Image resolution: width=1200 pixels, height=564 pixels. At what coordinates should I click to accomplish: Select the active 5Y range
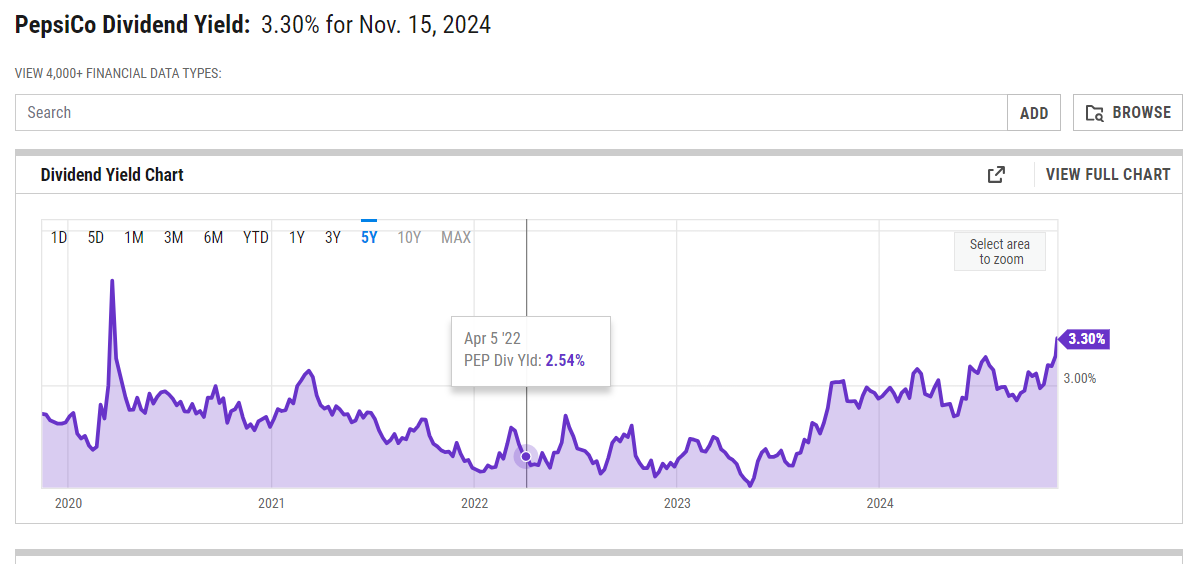(x=369, y=237)
